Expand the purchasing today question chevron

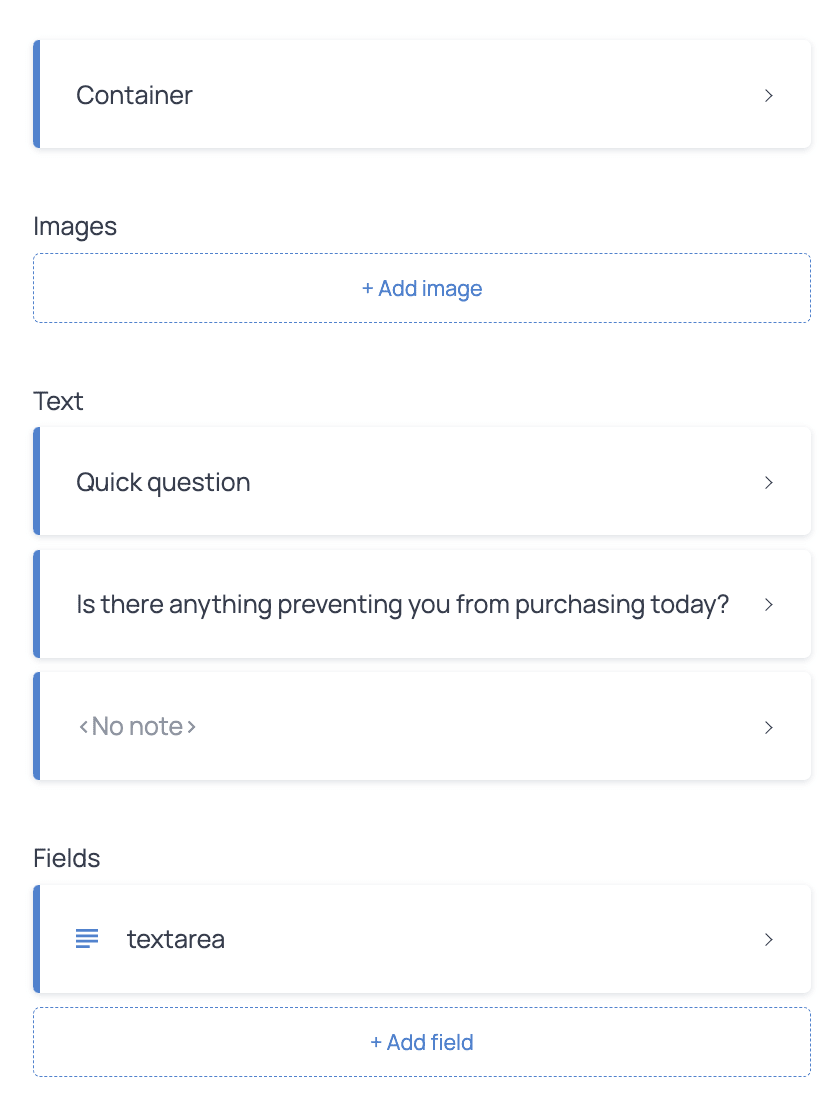tap(768, 605)
